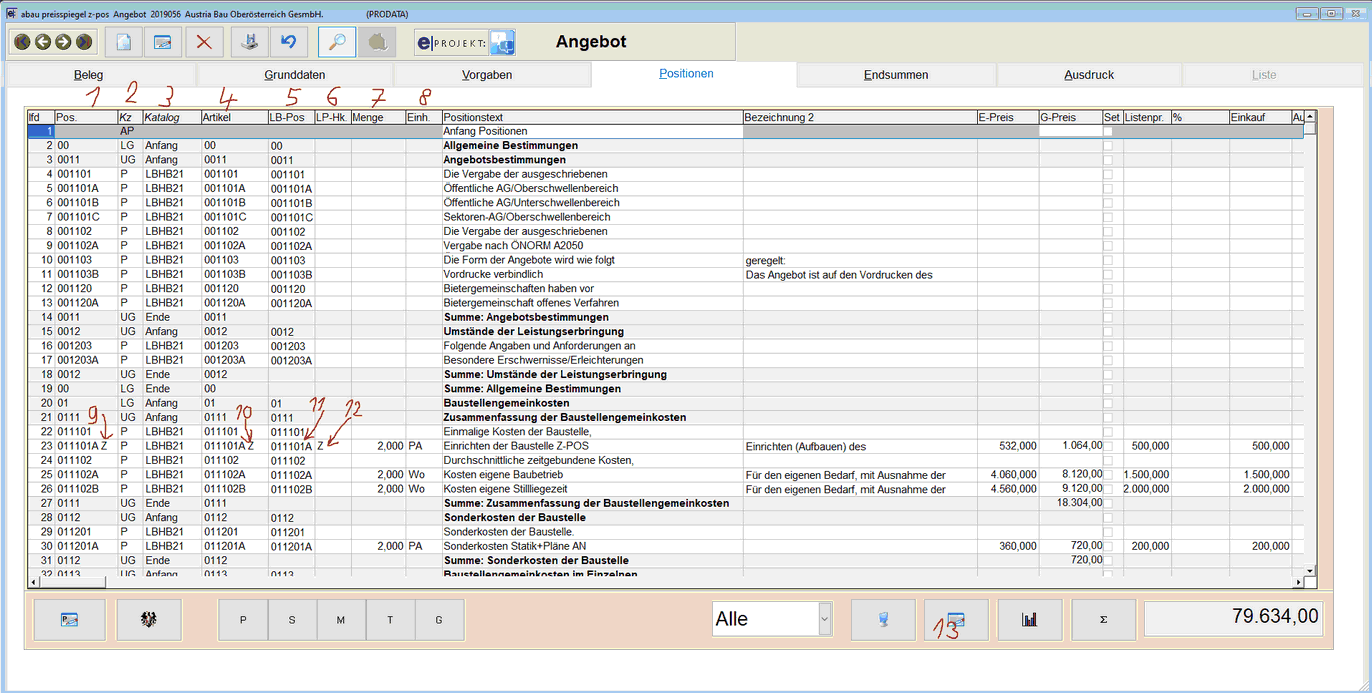Click the save disk icon
Image resolution: width=1372 pixels, height=693 pixels.
250,42
